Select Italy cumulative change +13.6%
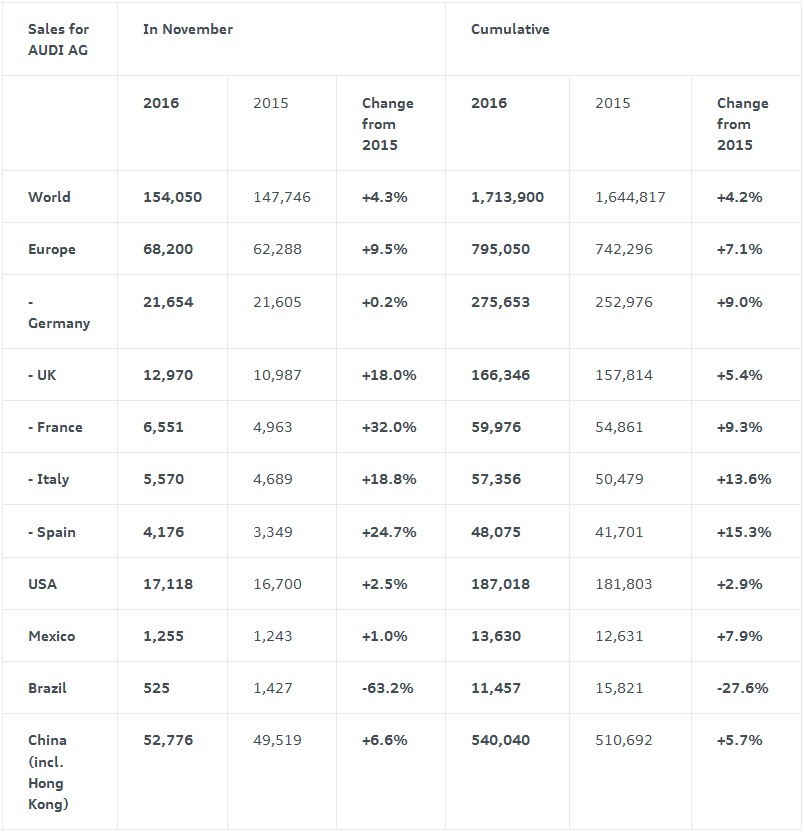Viewport: 804px width, 832px height. tap(744, 479)
